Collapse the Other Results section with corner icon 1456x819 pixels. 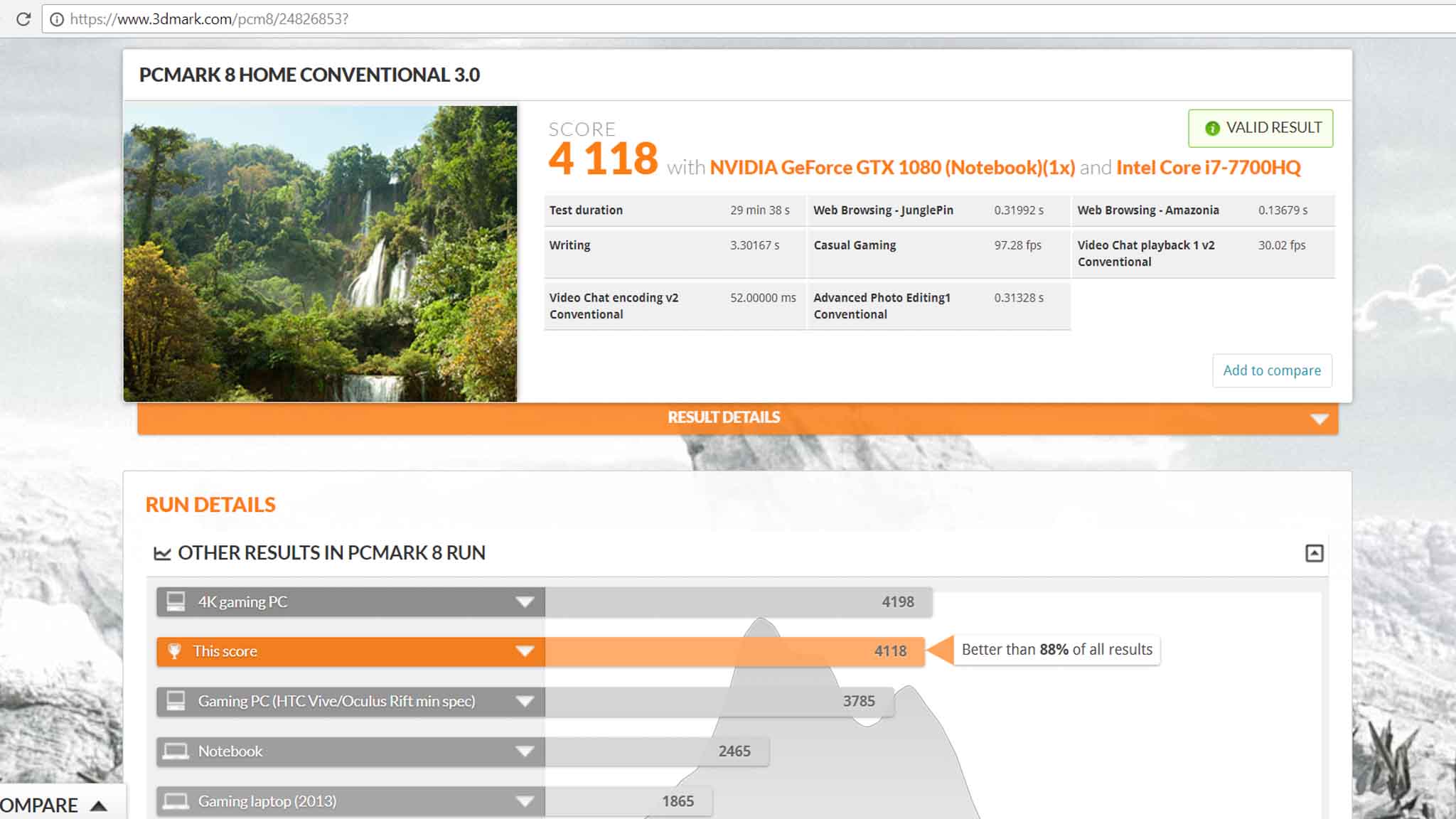coord(1314,553)
